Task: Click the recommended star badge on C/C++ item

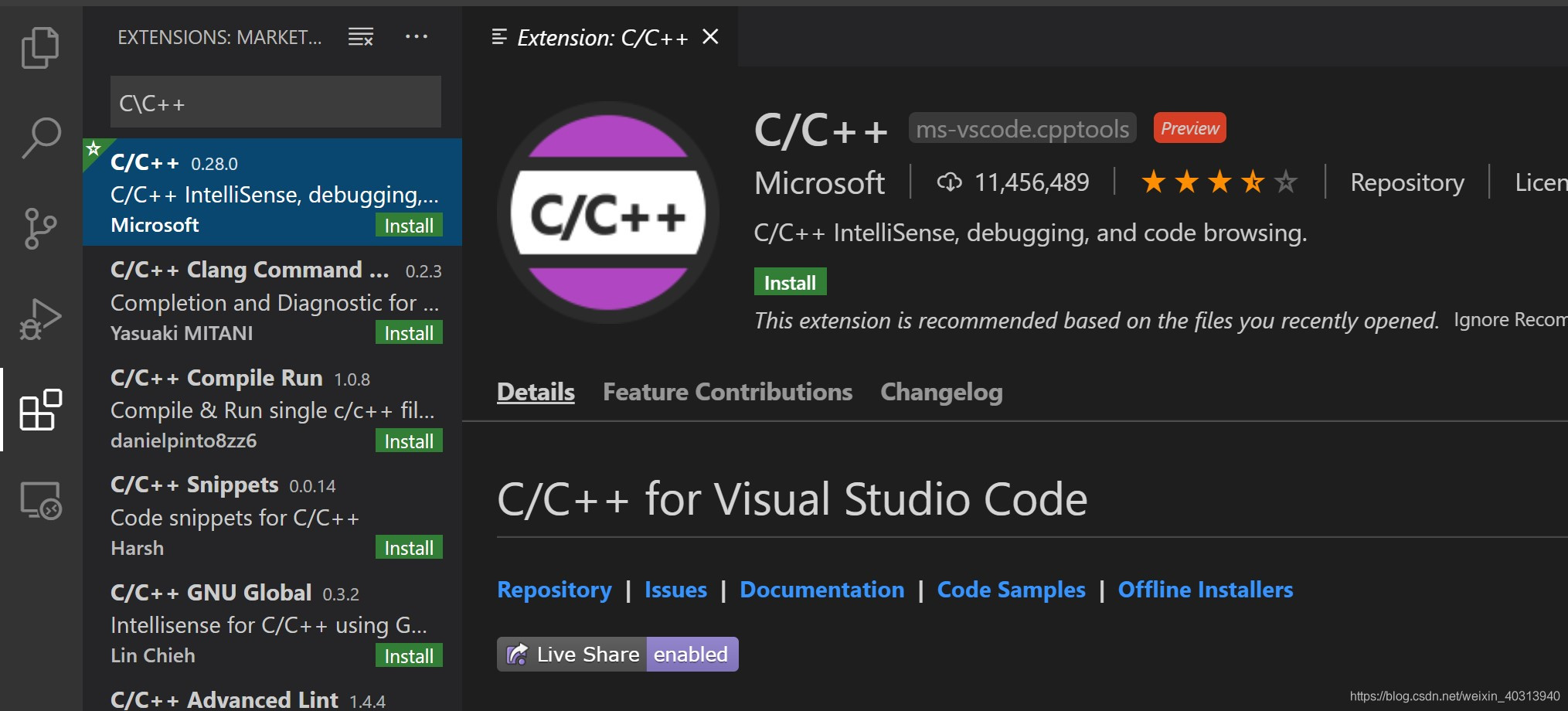Action: [94, 148]
